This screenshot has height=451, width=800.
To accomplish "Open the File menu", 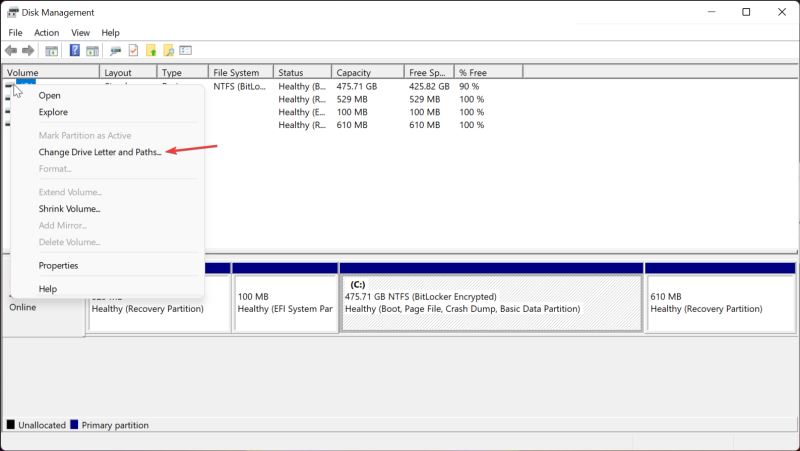I will click(x=15, y=33).
